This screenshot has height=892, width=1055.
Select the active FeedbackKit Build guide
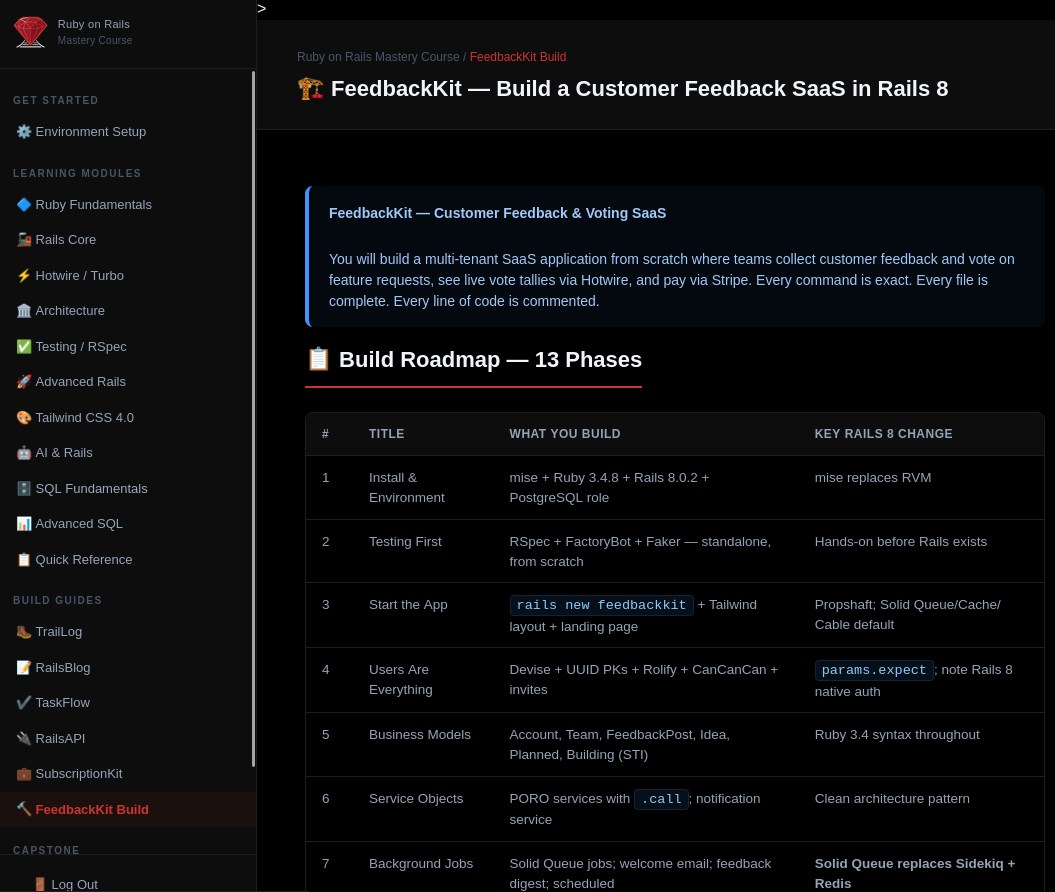point(128,809)
